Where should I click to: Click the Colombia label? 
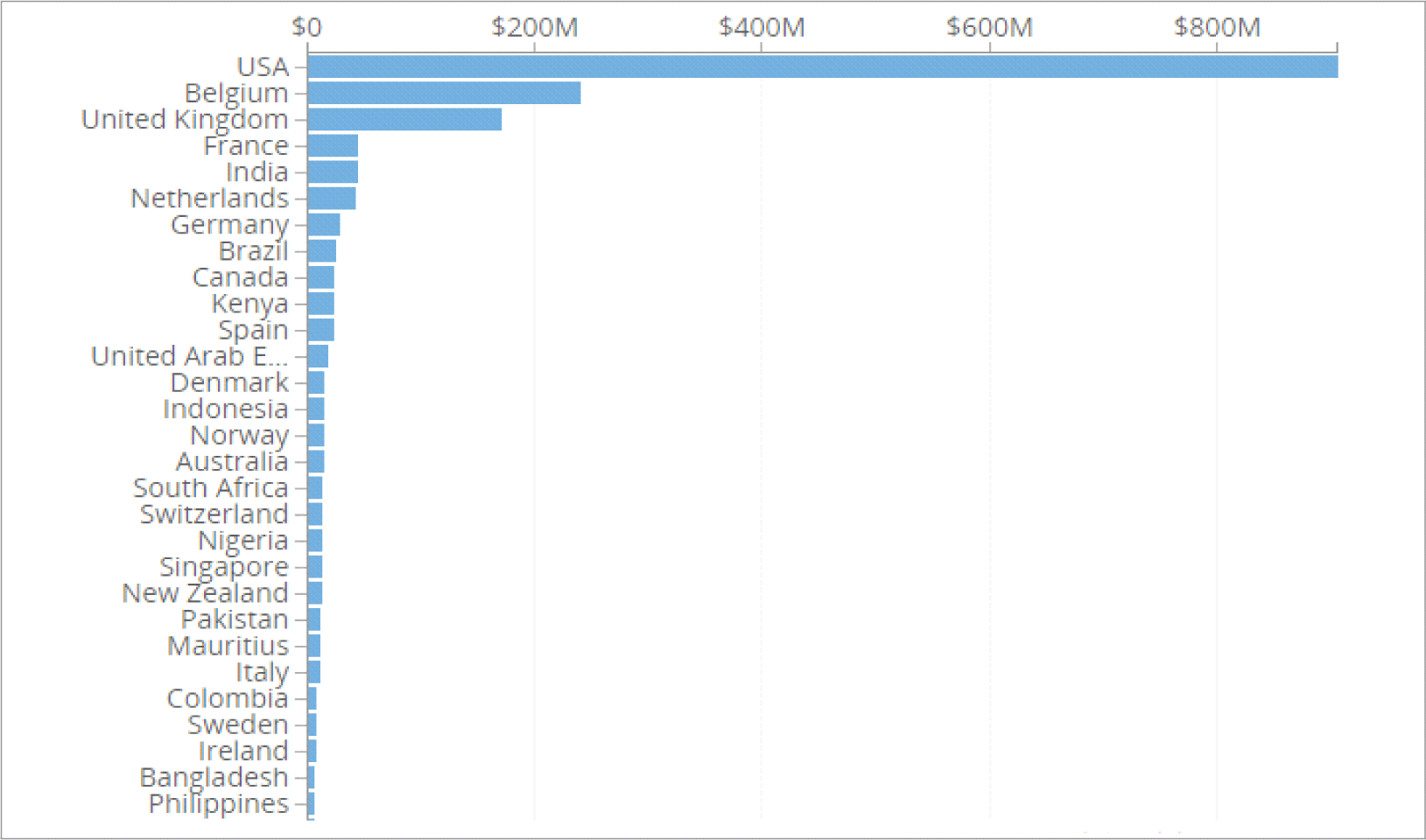228,697
